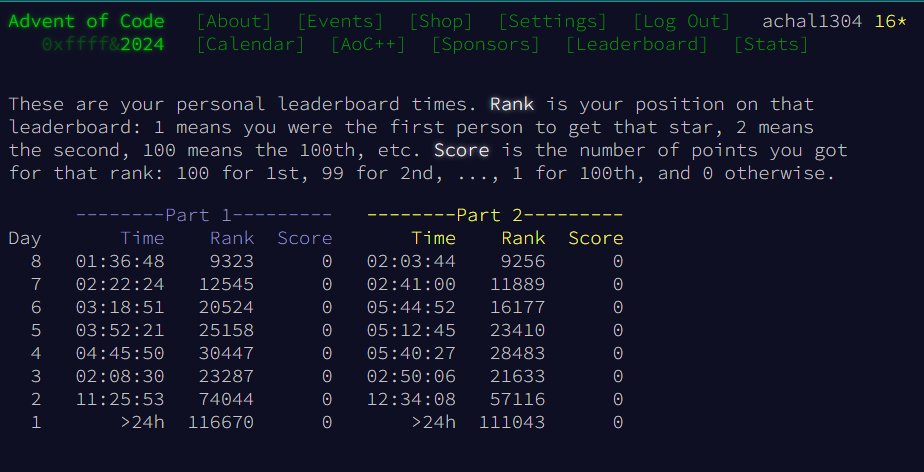Select Day 8 Part 1 time 01:36:48
Image resolution: width=924 pixels, height=472 pixels.
[x=120, y=261]
